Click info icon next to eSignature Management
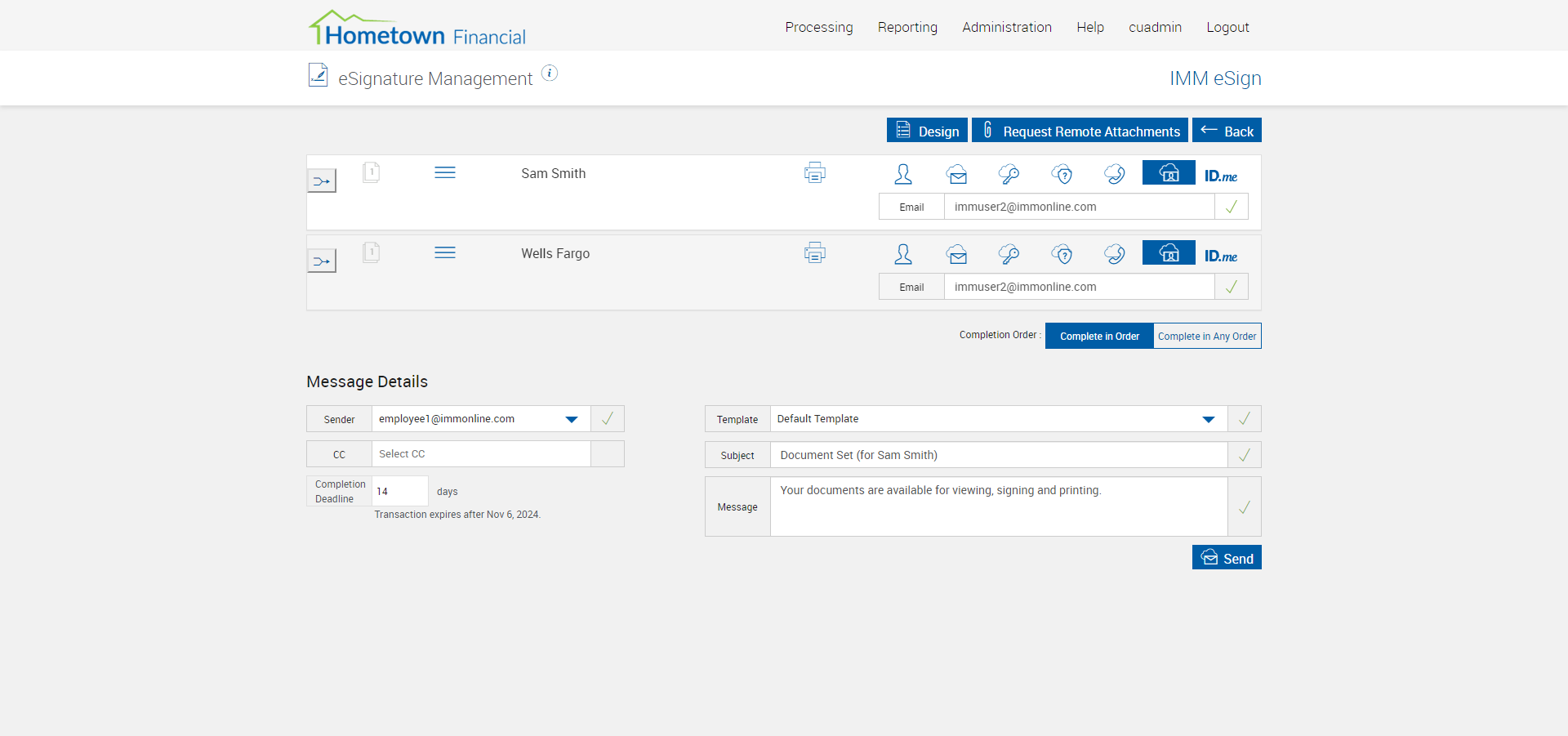 pyautogui.click(x=550, y=73)
